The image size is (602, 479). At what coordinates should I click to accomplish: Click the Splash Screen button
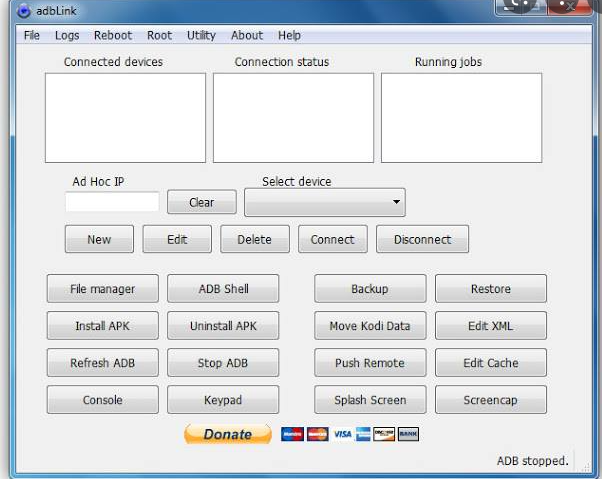pos(370,400)
